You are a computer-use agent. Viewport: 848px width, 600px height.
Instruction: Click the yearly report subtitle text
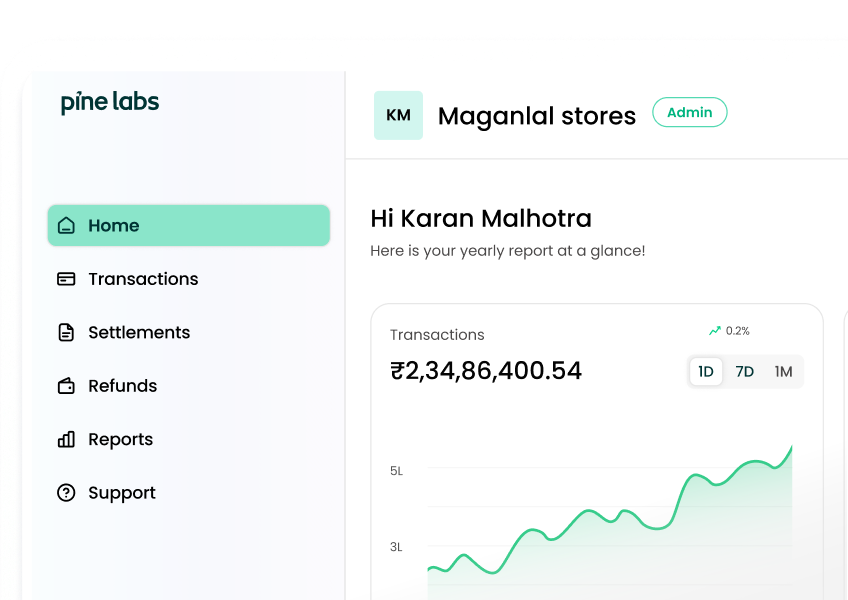click(x=507, y=251)
